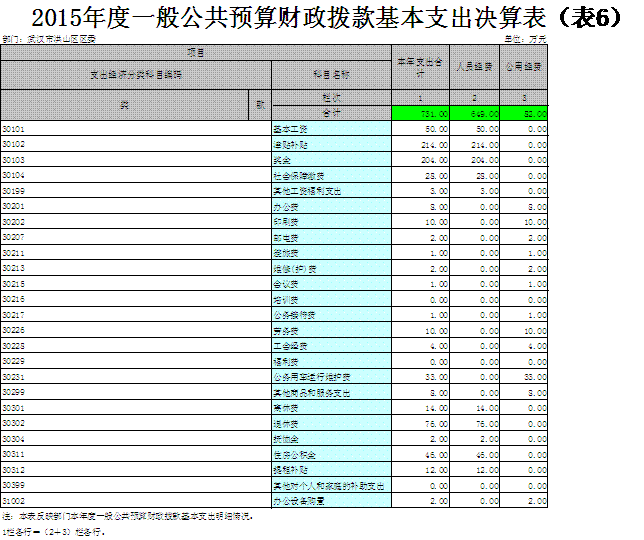
Task: Click the green total cell showing 731.00
Action: (x=420, y=114)
